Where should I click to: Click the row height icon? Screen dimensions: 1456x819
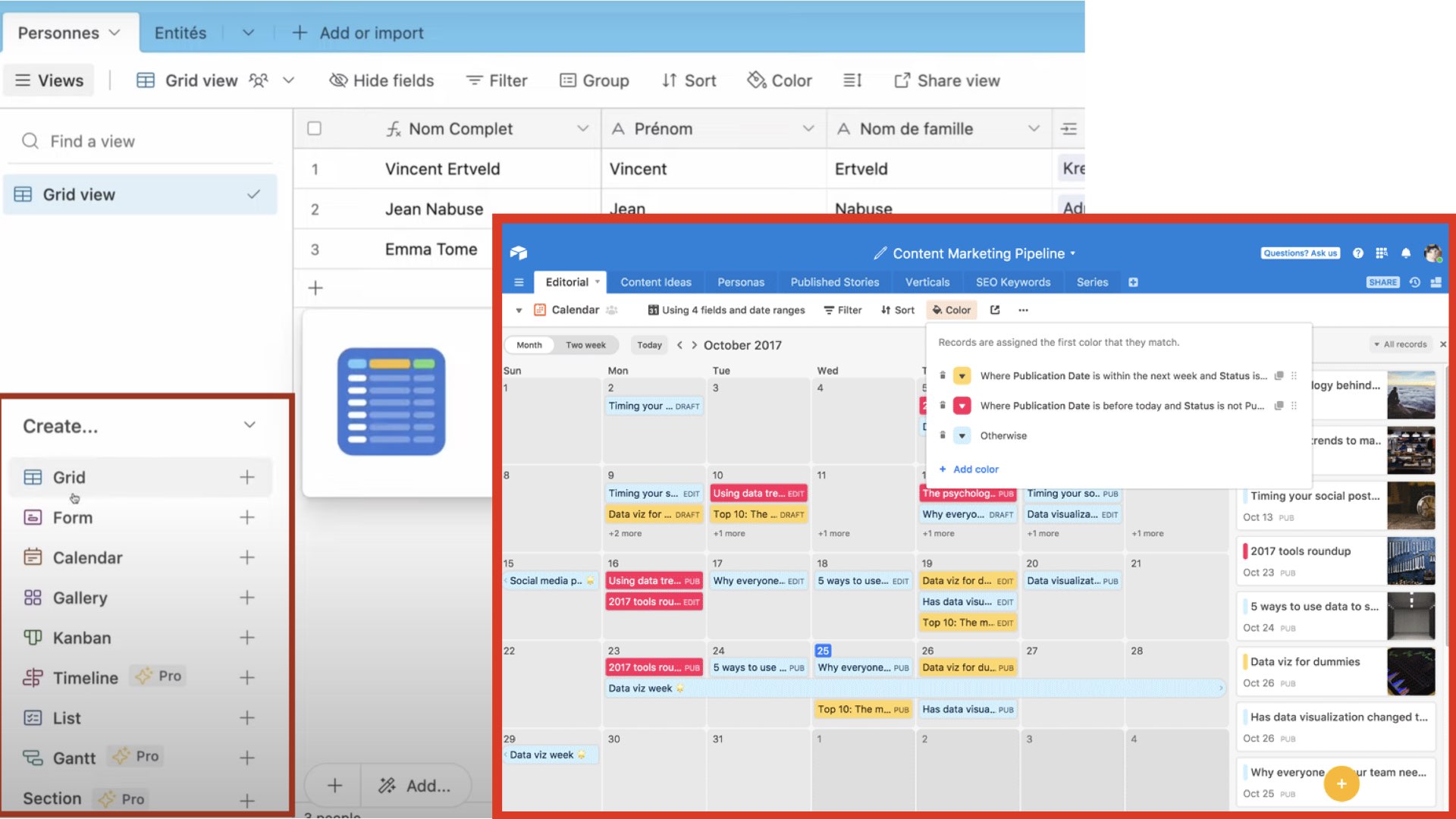pyautogui.click(x=852, y=80)
